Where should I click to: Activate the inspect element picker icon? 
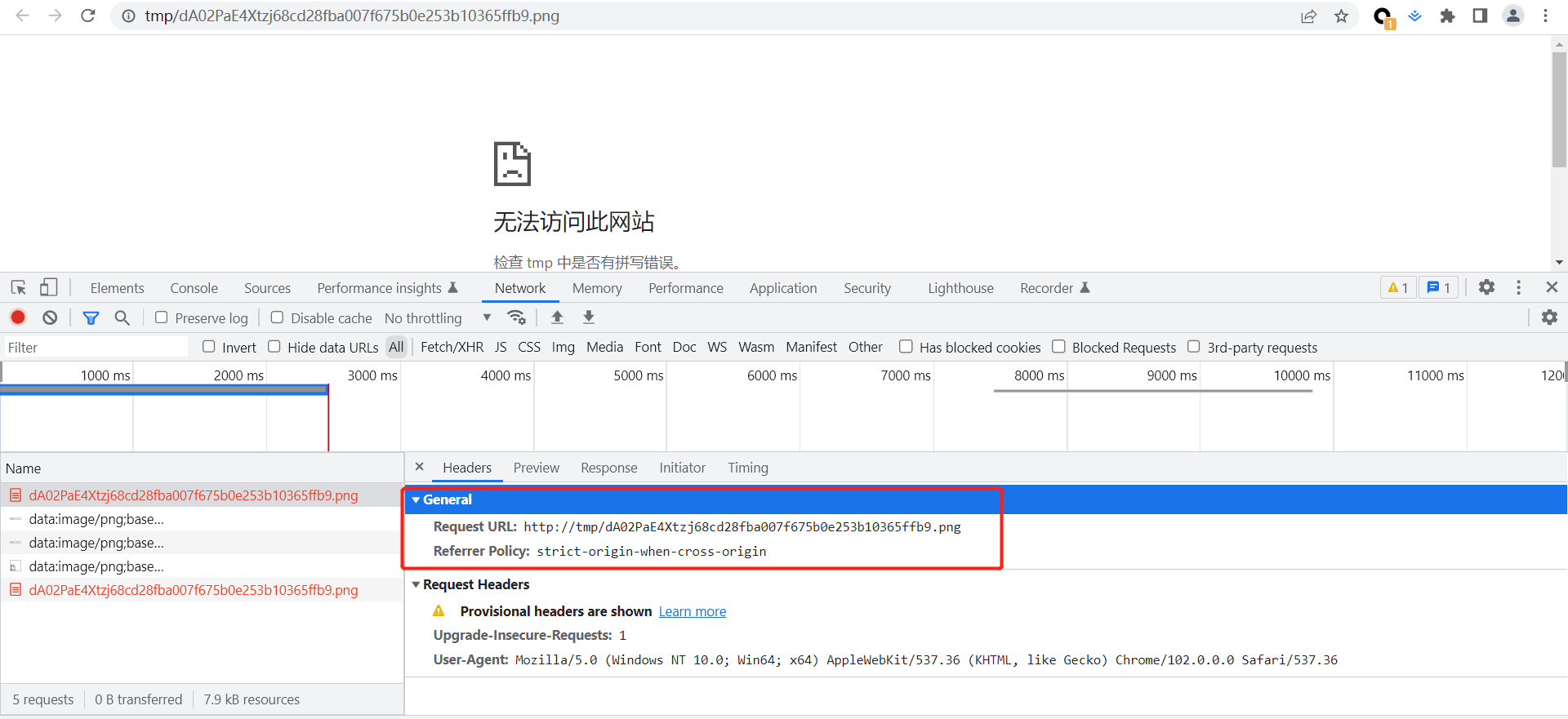point(19,287)
